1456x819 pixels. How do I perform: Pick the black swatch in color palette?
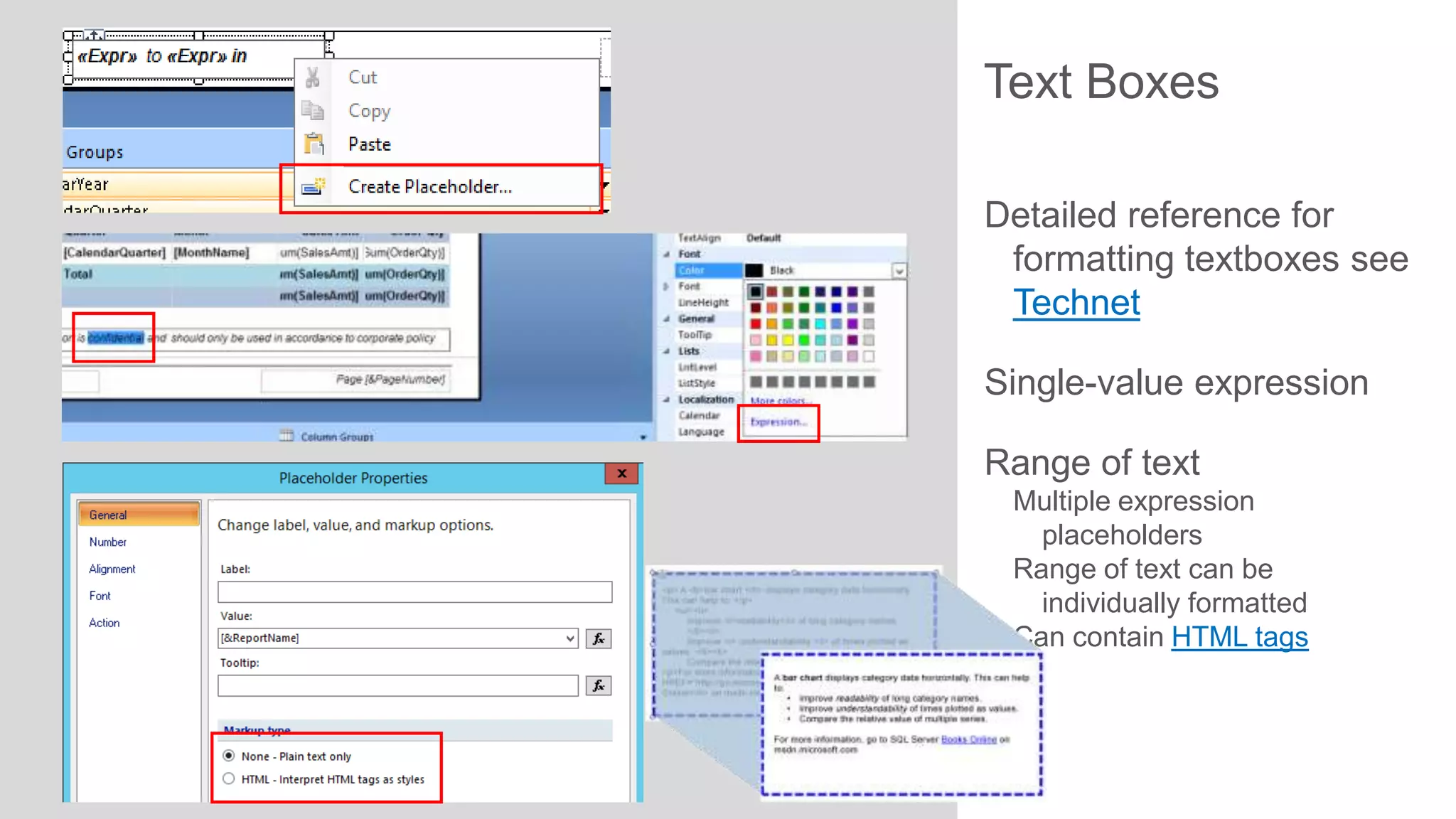click(756, 291)
